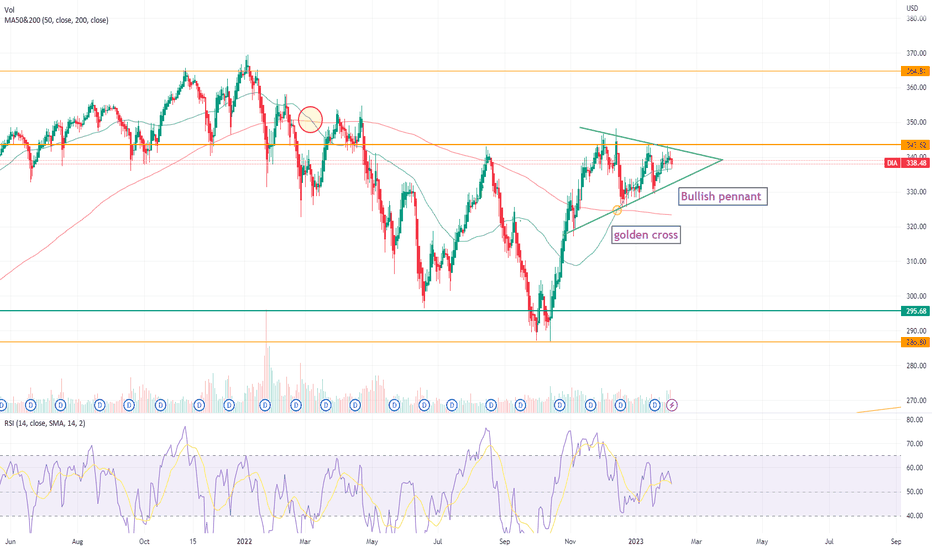Click the USD currency label
This screenshot has height=550, width=932.
[x=912, y=8]
